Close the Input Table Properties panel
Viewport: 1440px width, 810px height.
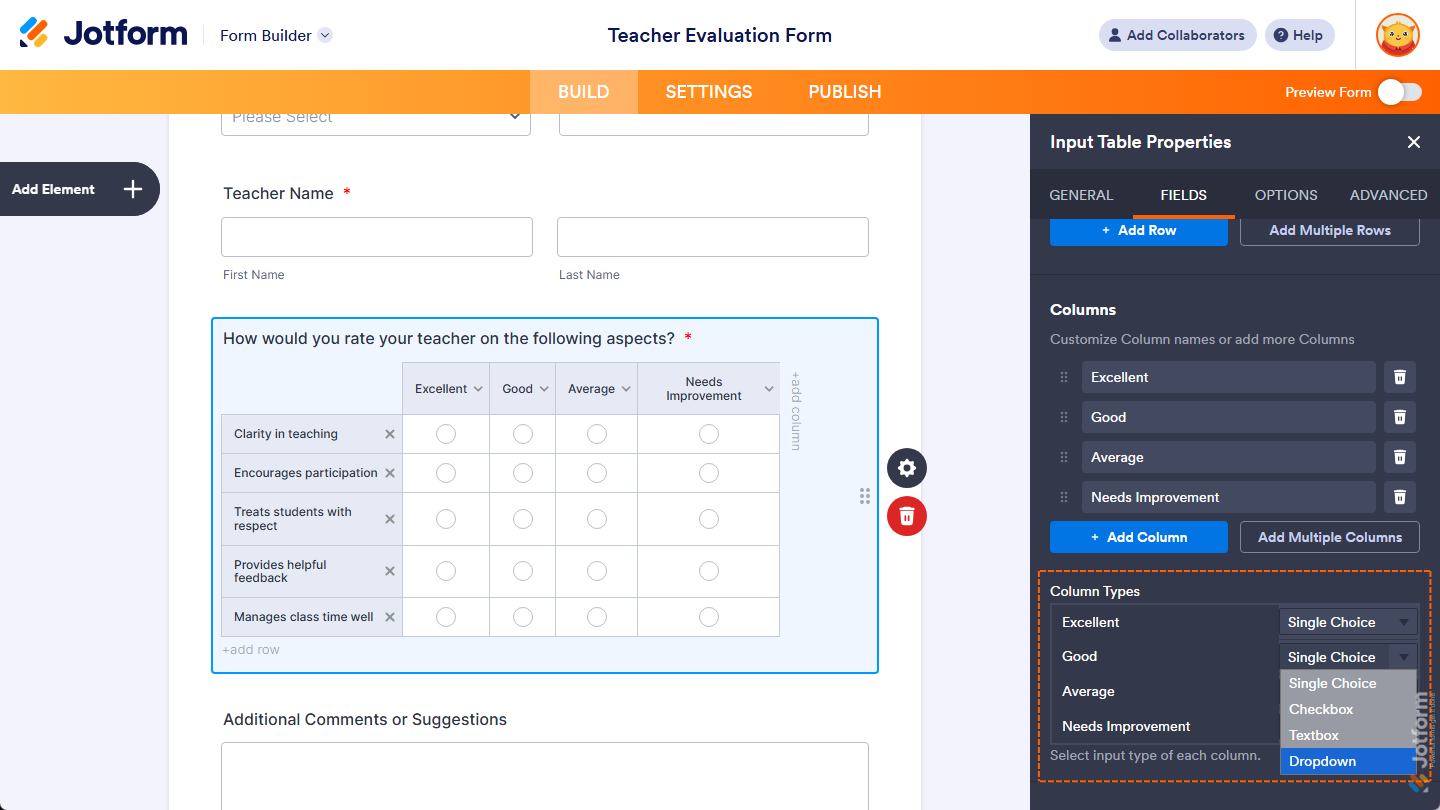pyautogui.click(x=1414, y=142)
